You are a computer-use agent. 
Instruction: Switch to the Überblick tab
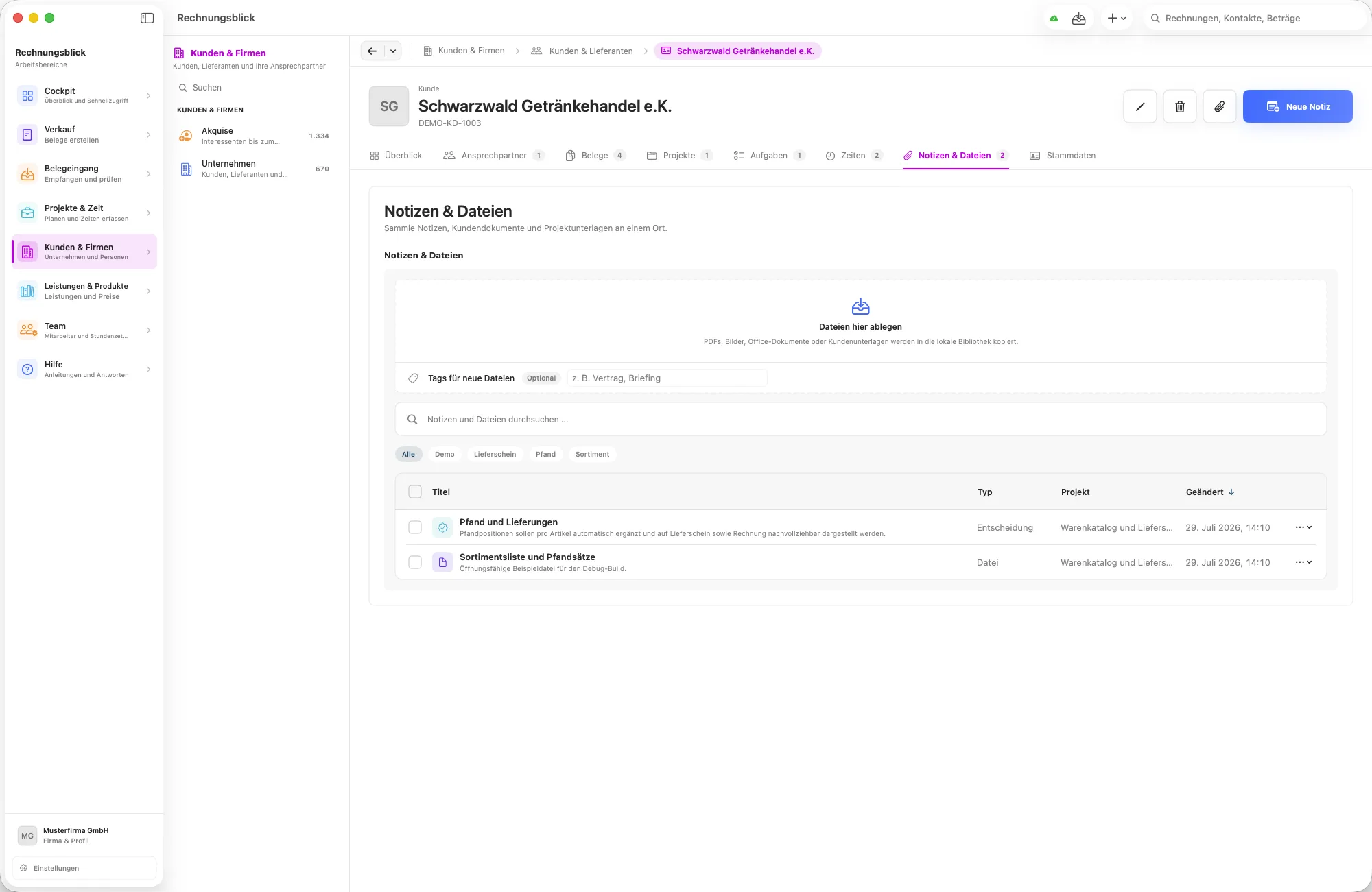point(396,156)
